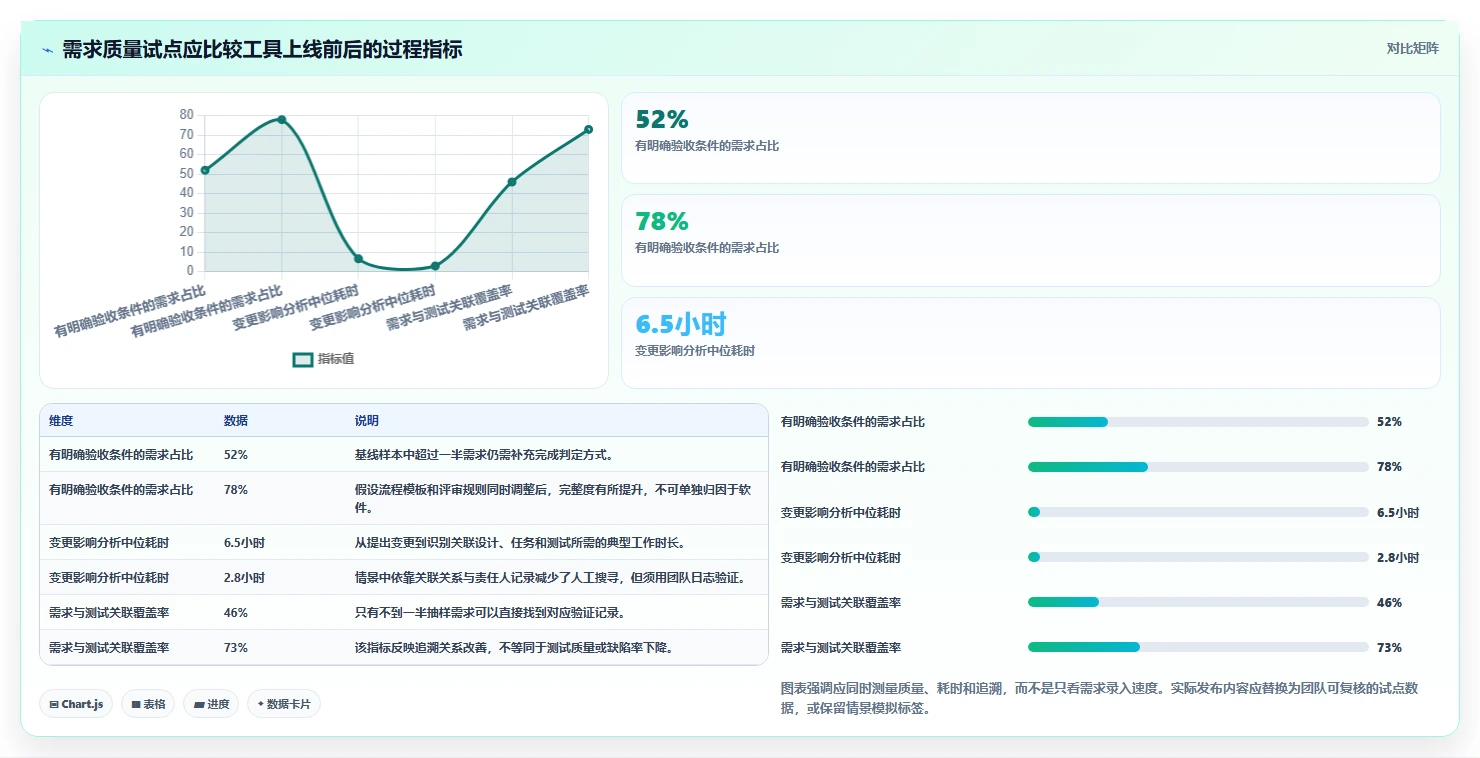Click the chart's last data point at 73
Image resolution: width=1480 pixels, height=758 pixels.
[x=588, y=129]
